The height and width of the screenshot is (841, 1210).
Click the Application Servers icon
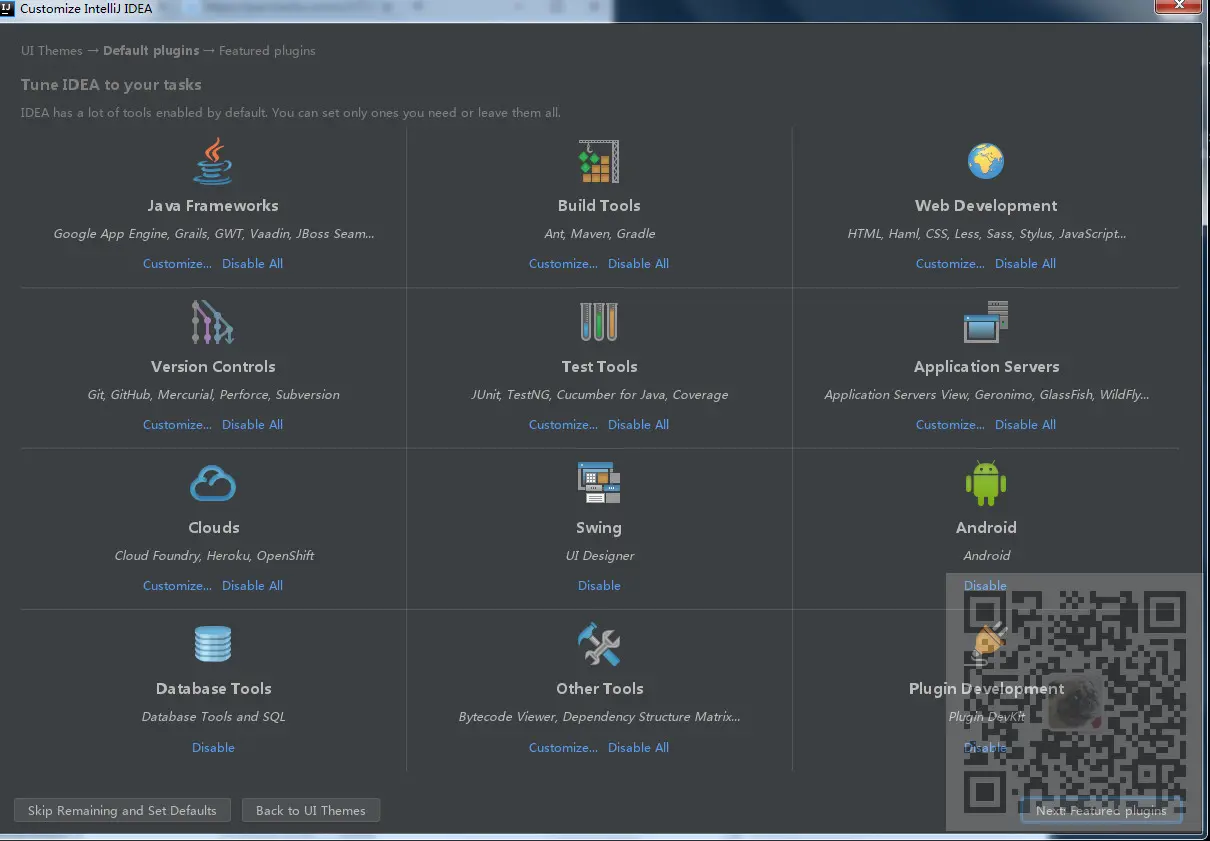click(x=986, y=322)
